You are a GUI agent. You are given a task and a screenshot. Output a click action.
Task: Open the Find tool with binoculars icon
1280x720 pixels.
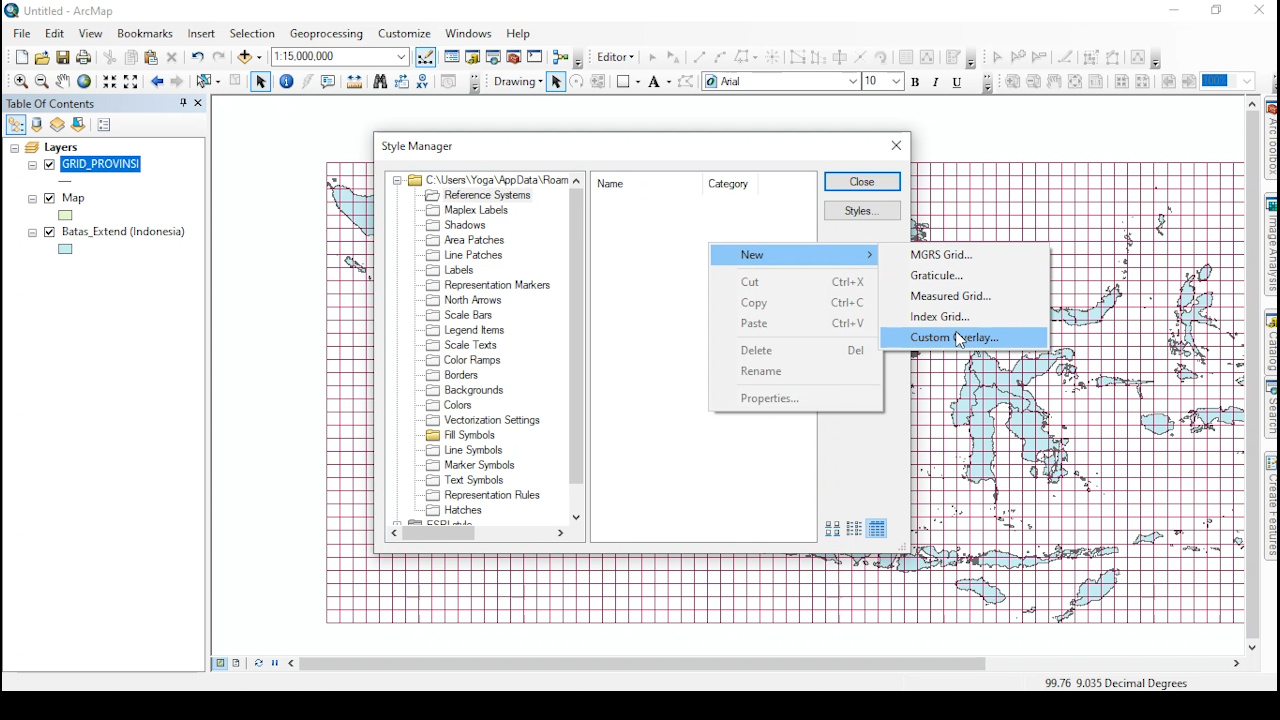point(381,82)
